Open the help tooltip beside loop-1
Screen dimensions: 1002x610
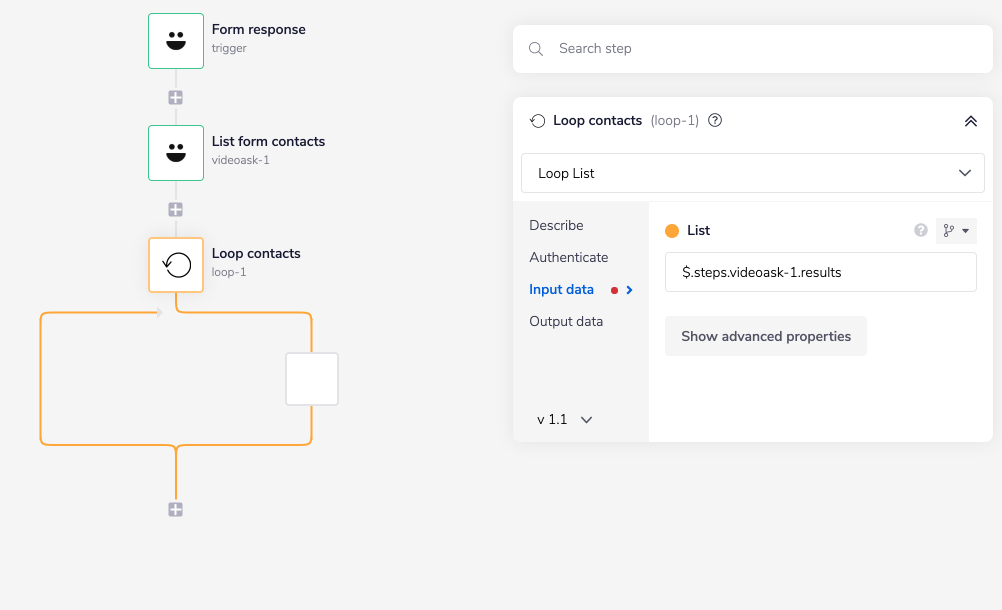pos(715,120)
